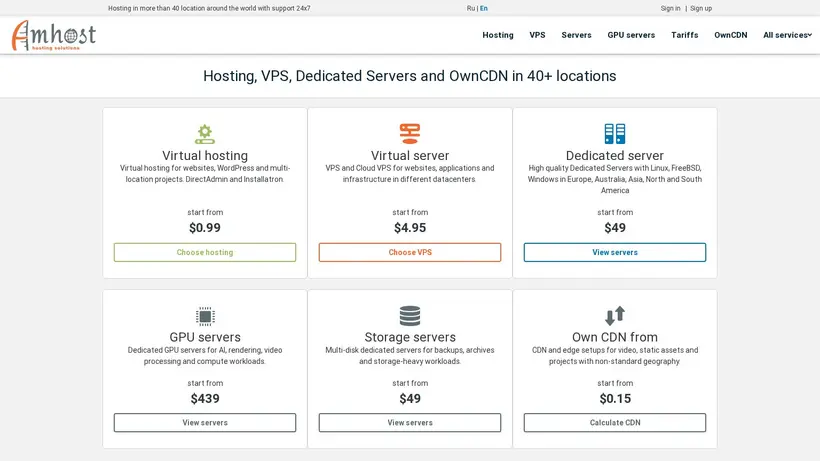
Task: Open the OwnCDN menu item
Action: pyautogui.click(x=731, y=35)
